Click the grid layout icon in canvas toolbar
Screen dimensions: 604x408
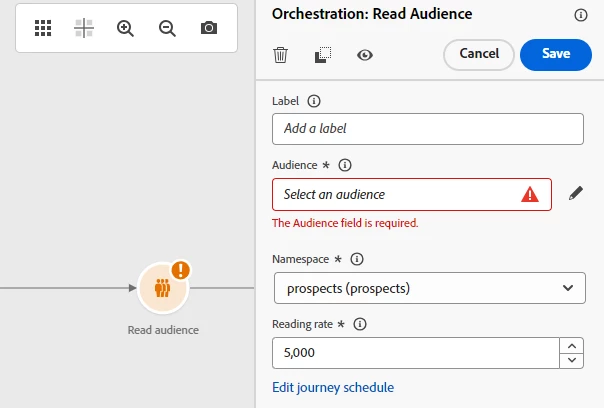43,28
